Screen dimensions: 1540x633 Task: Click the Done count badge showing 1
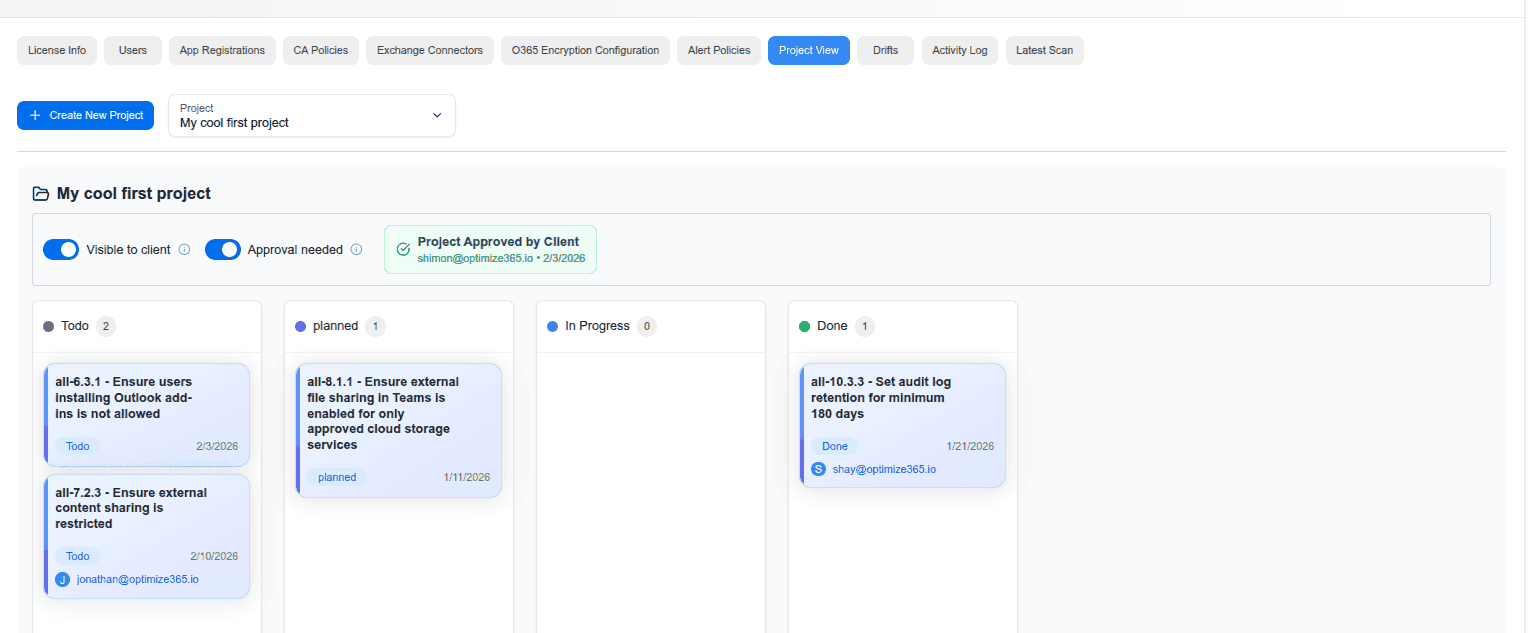pyautogui.click(x=865, y=326)
